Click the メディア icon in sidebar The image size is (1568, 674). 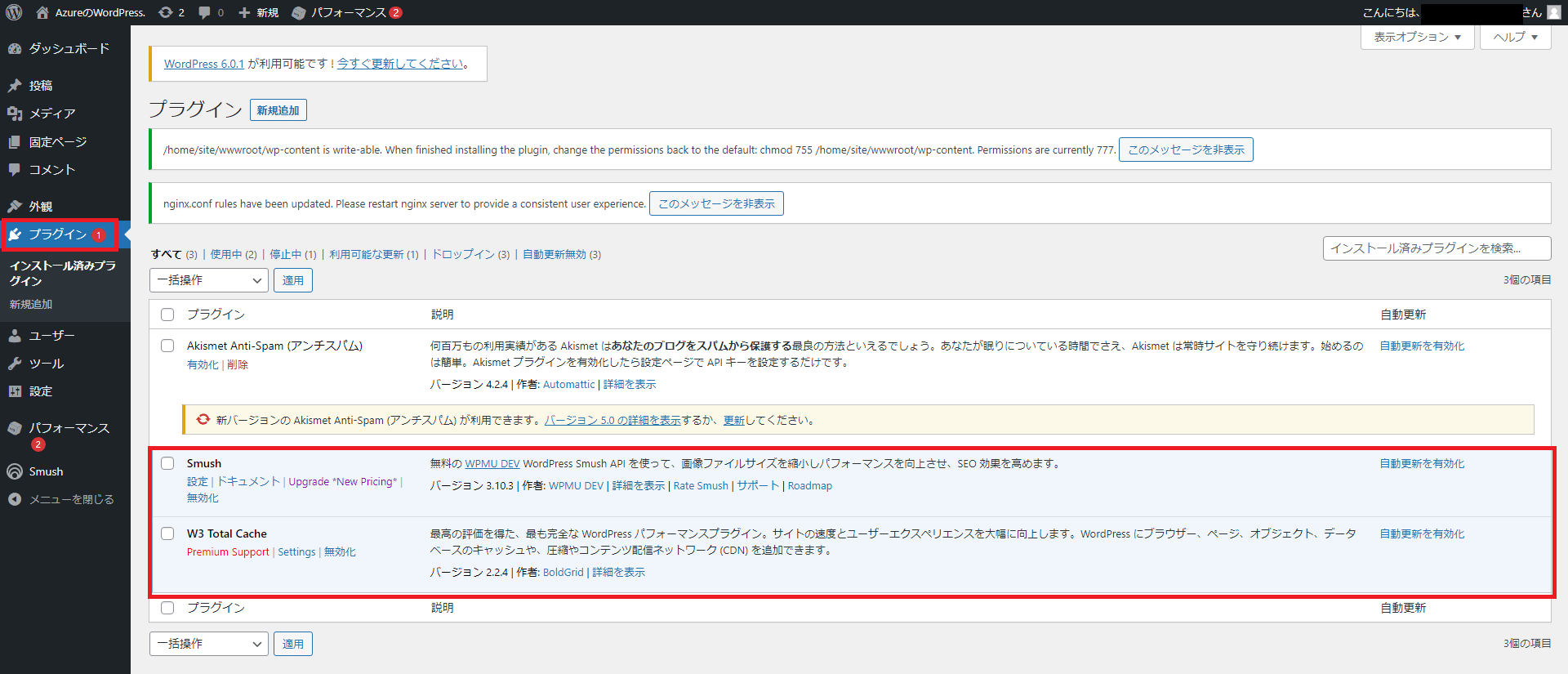point(15,113)
